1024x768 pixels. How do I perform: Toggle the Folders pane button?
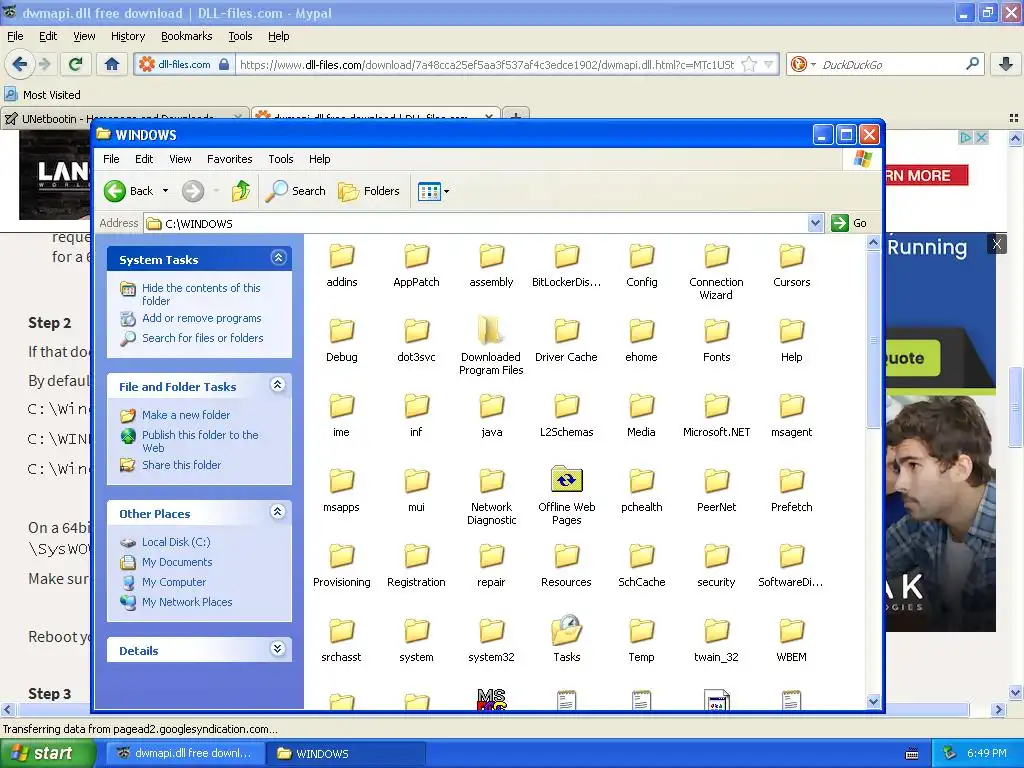[x=369, y=191]
